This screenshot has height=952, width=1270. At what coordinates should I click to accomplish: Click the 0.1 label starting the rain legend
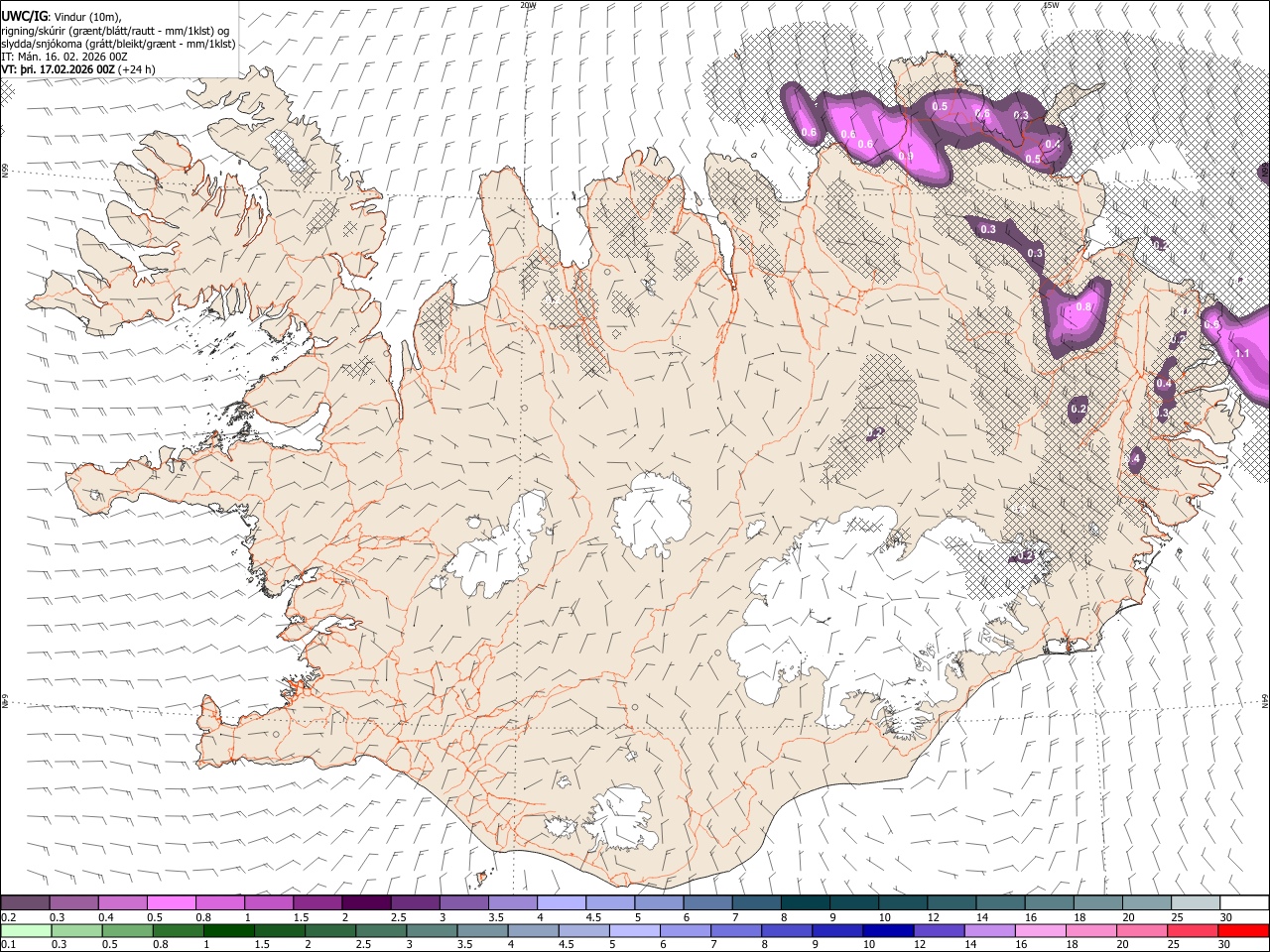[x=9, y=945]
